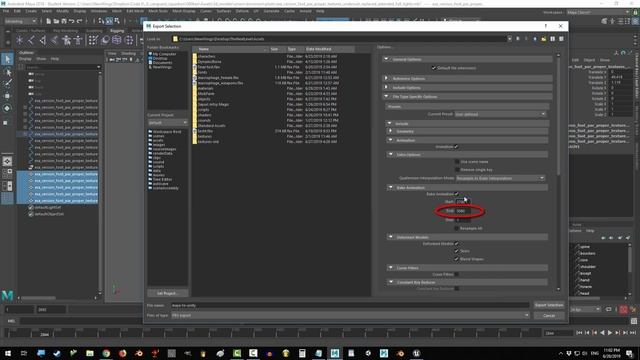Enable Remove single key checkbox
Screen dimensions: 640x360
click(x=457, y=169)
